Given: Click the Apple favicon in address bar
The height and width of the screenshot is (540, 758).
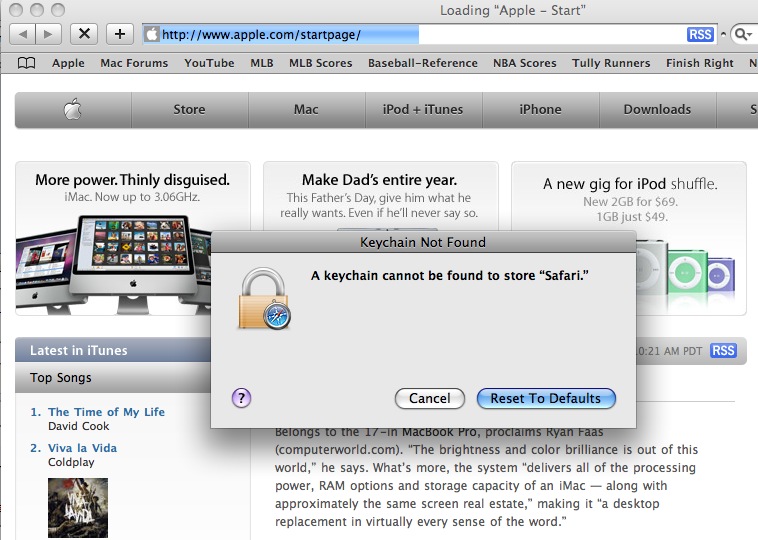Looking at the screenshot, I should click(151, 34).
